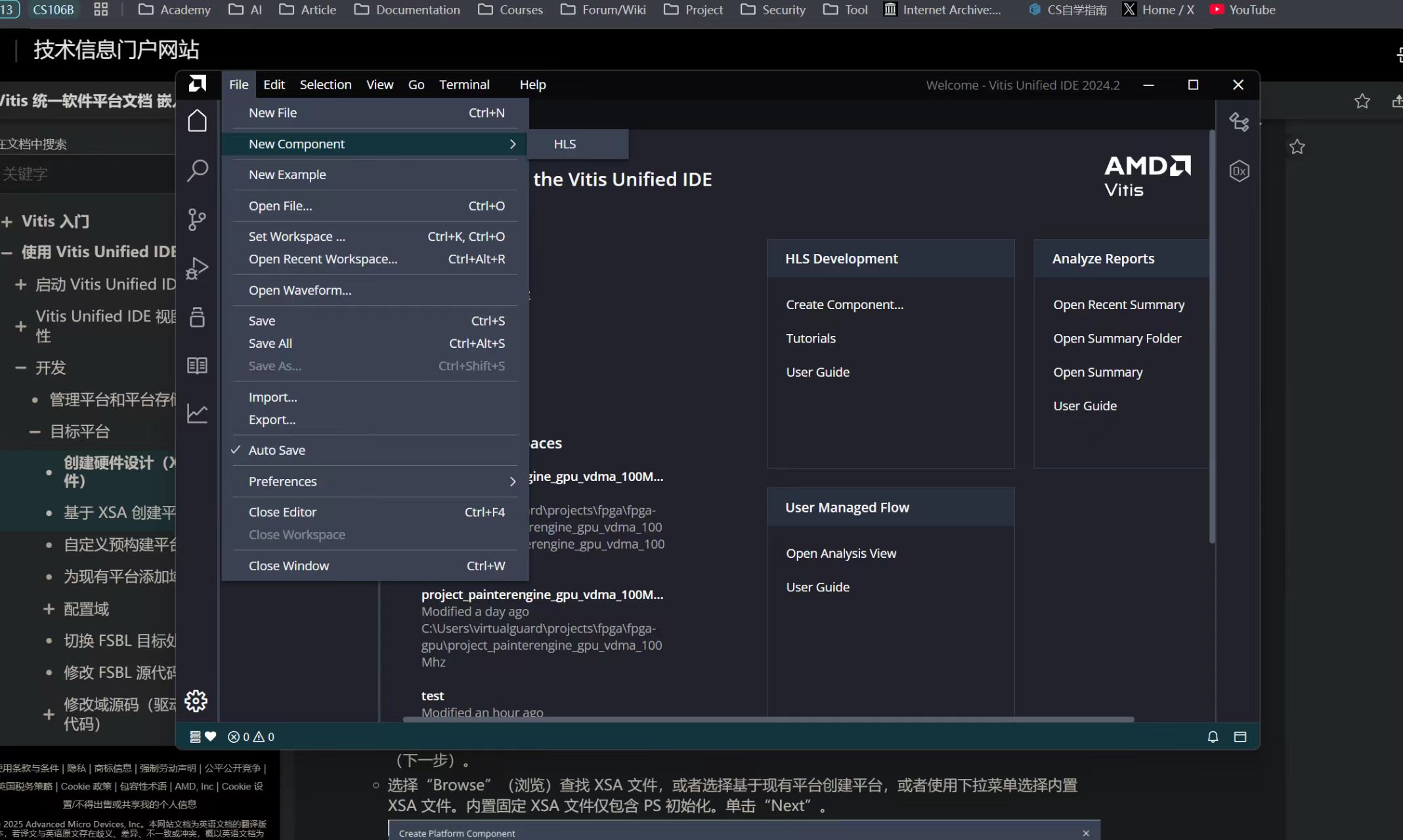Click the Welcome page horizontal scrollbar
Screen dimensions: 1403x840
(768, 719)
